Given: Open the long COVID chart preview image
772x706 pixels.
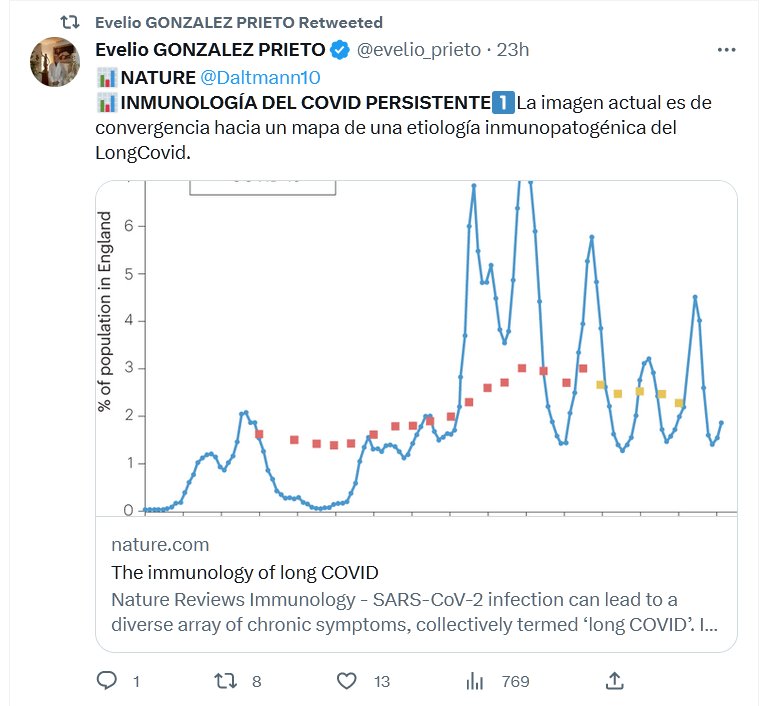Looking at the screenshot, I should point(416,347).
